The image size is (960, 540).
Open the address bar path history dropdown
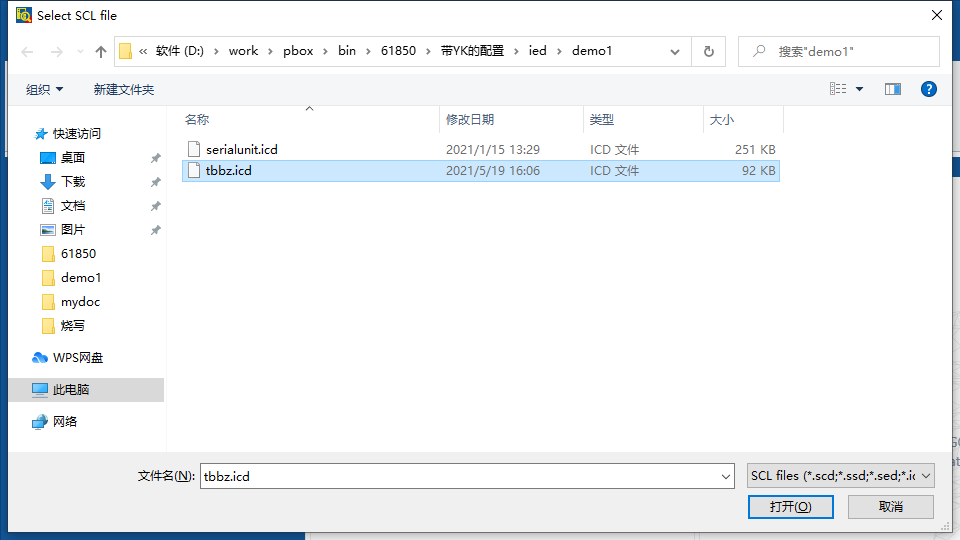point(677,52)
